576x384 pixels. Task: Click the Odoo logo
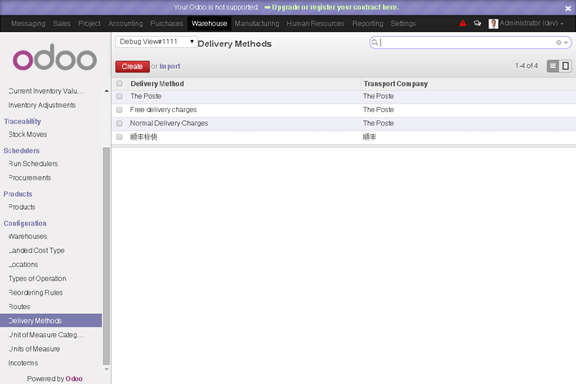pyautogui.click(x=55, y=57)
